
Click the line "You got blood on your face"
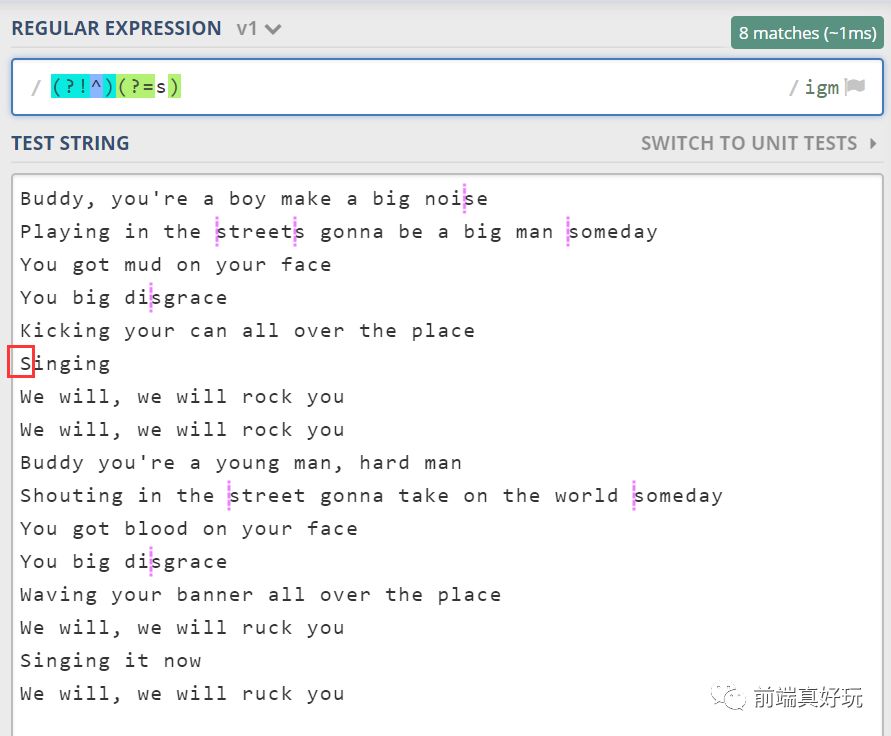click(189, 529)
